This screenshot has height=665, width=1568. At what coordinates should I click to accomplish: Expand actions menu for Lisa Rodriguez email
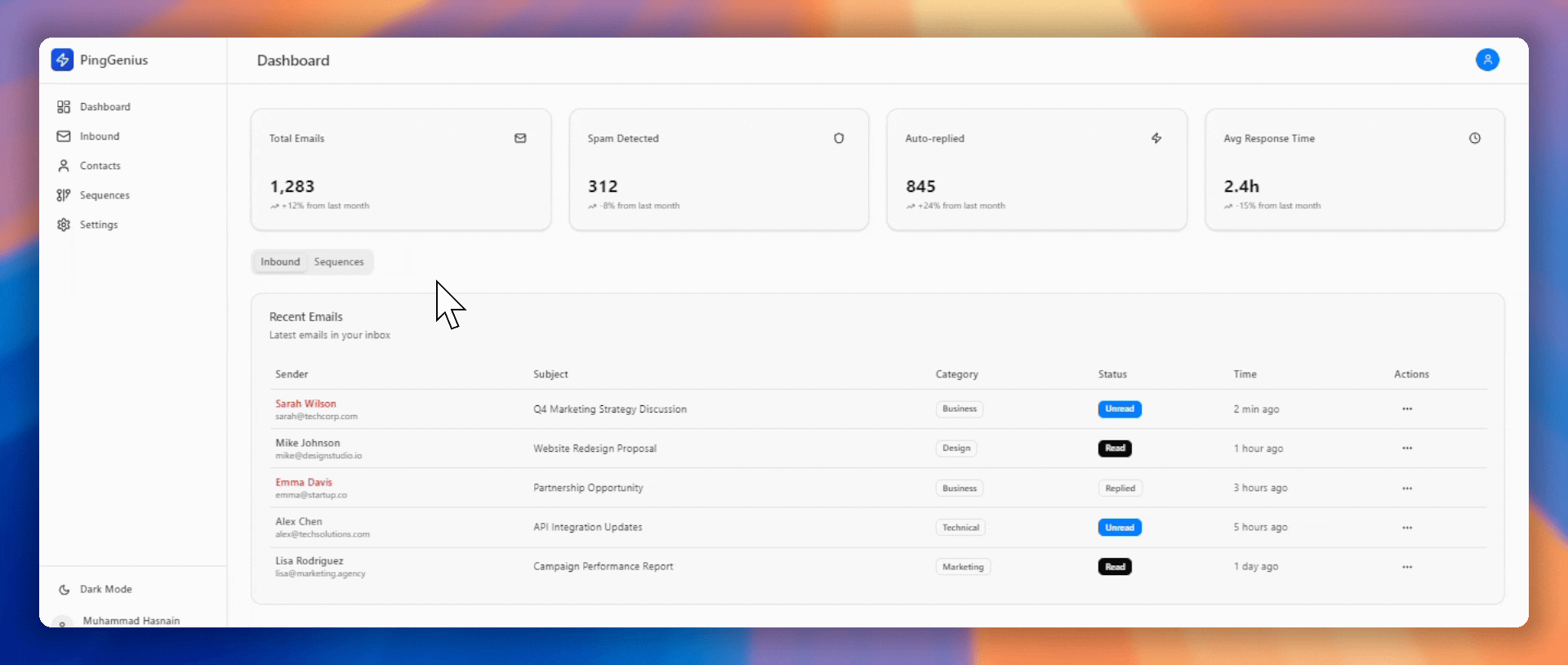(1406, 567)
